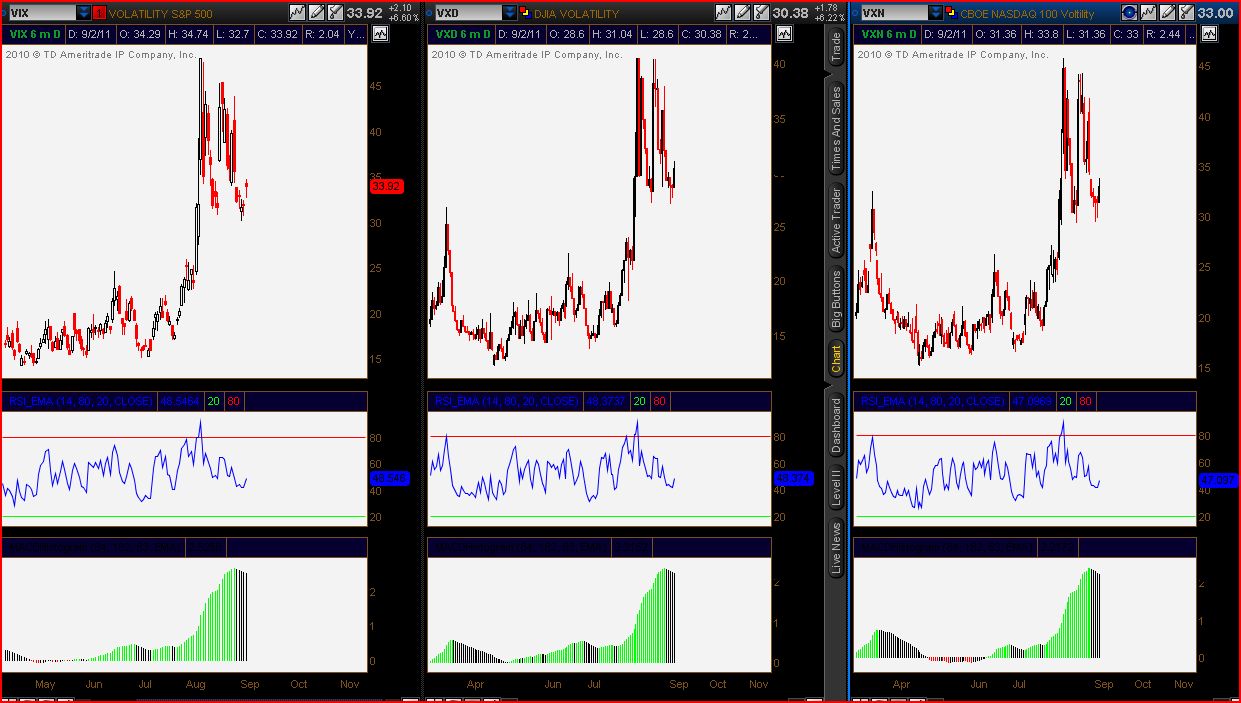Open chart studies icon in VXN panel

1149,13
